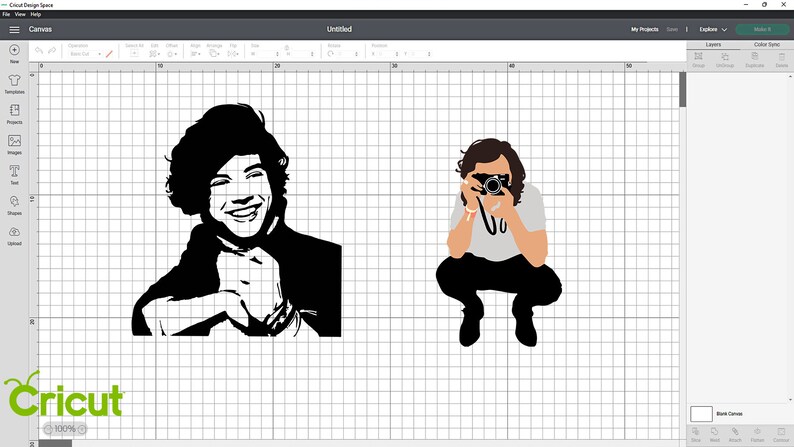This screenshot has height=447, width=794.
Task: Click the Size height input field
Action: click(299, 54)
